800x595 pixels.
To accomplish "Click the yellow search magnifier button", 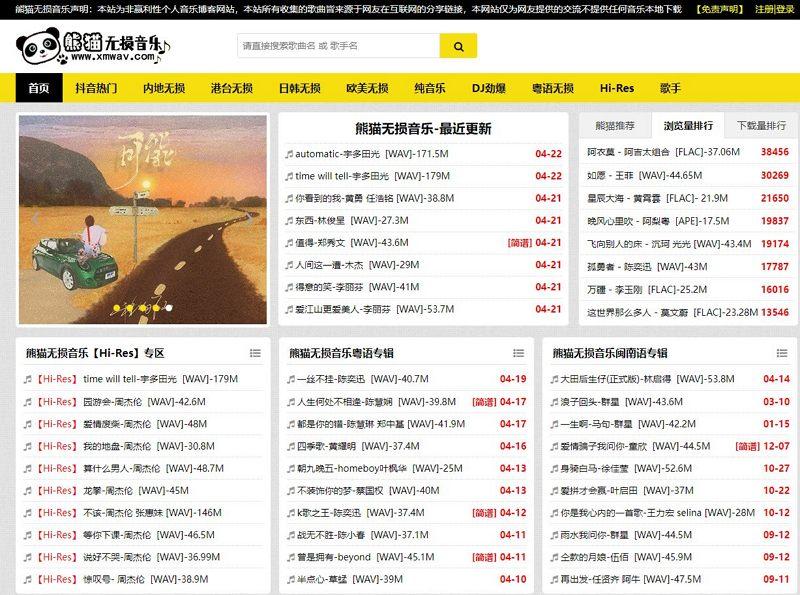I will pyautogui.click(x=458, y=46).
